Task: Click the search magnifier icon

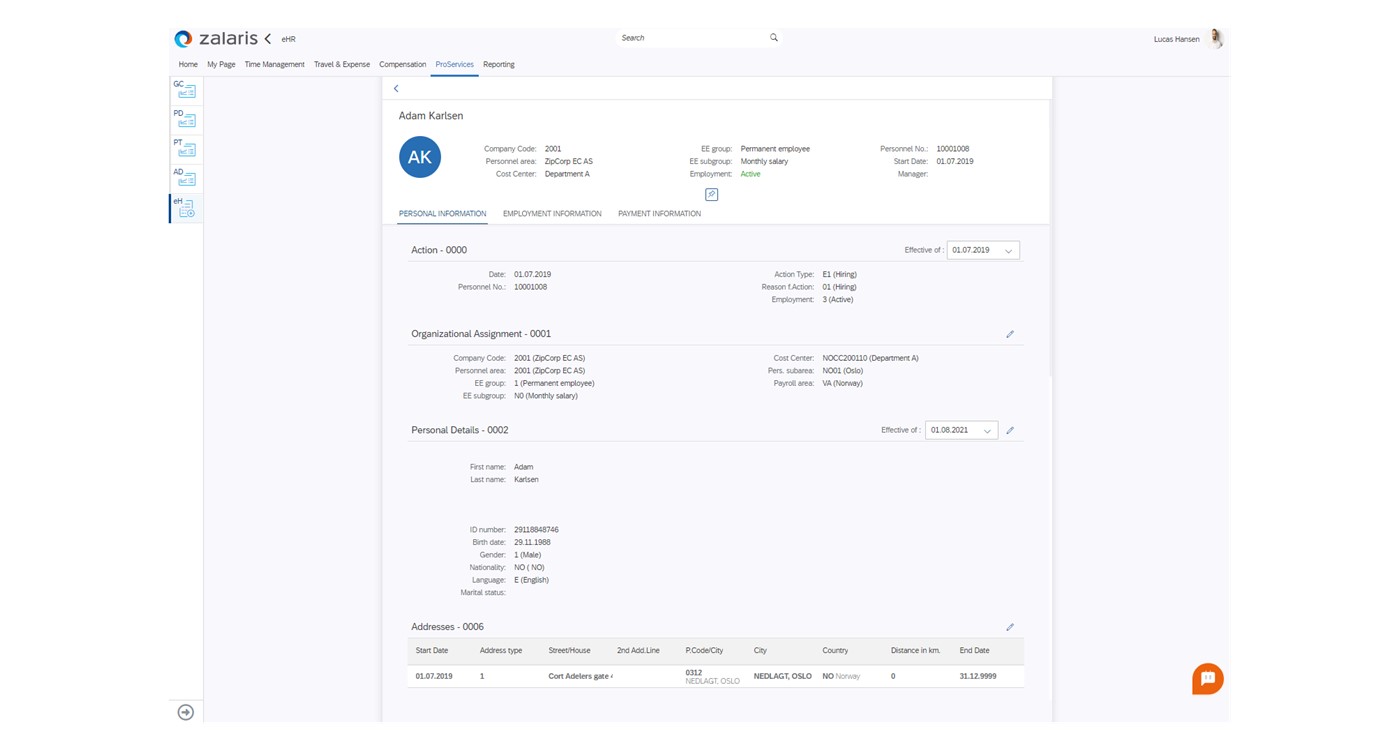Action: (x=773, y=38)
